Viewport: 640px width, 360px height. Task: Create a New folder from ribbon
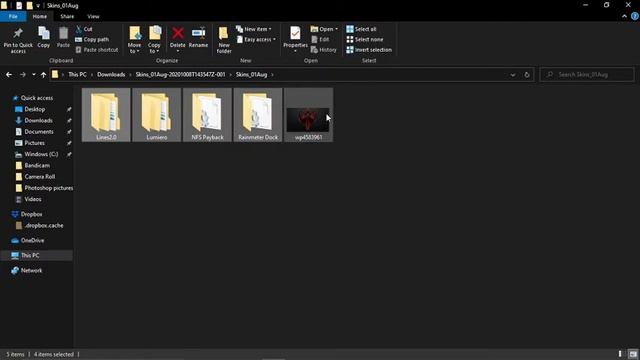click(x=224, y=40)
